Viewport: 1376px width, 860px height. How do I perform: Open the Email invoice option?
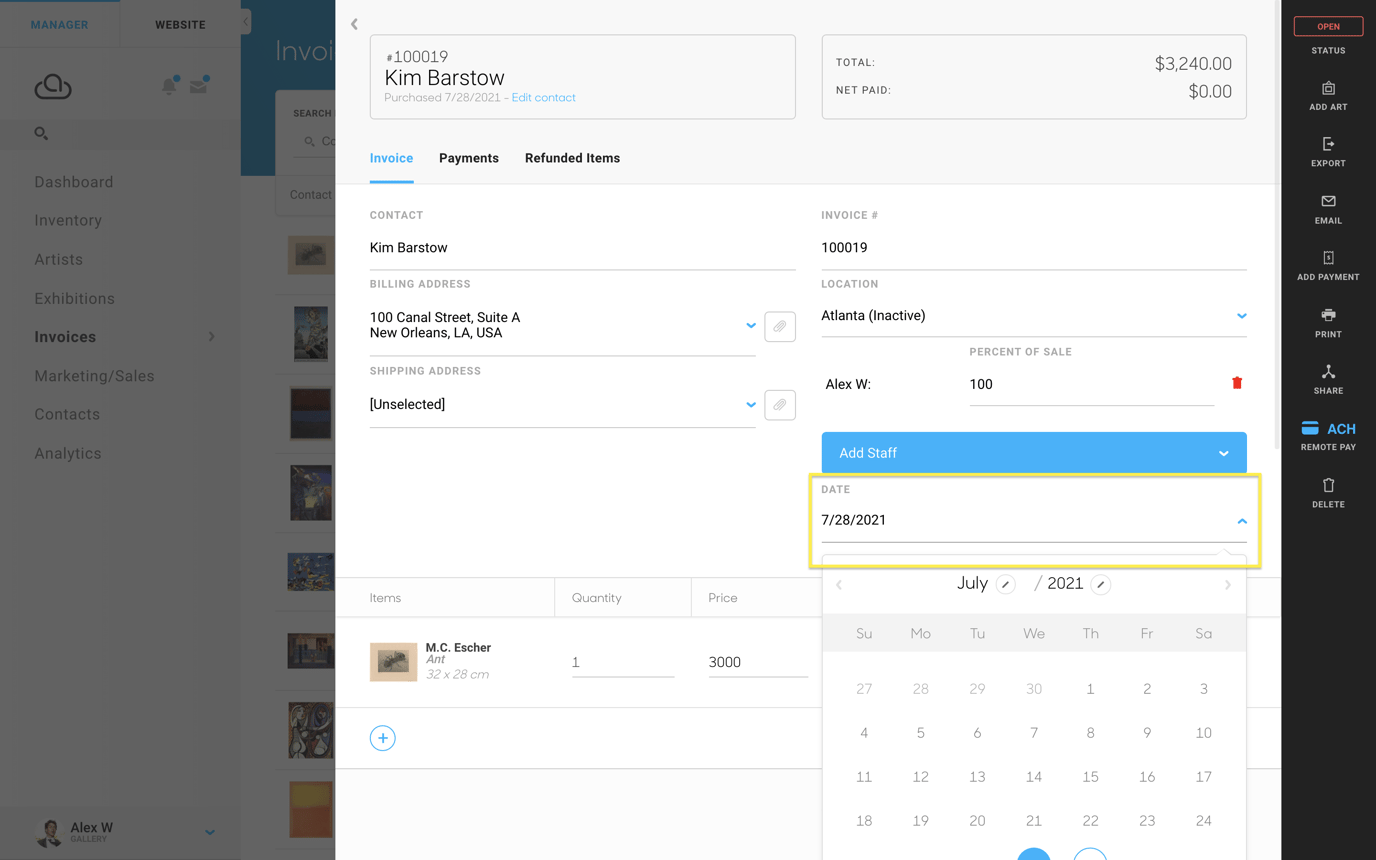[1328, 203]
